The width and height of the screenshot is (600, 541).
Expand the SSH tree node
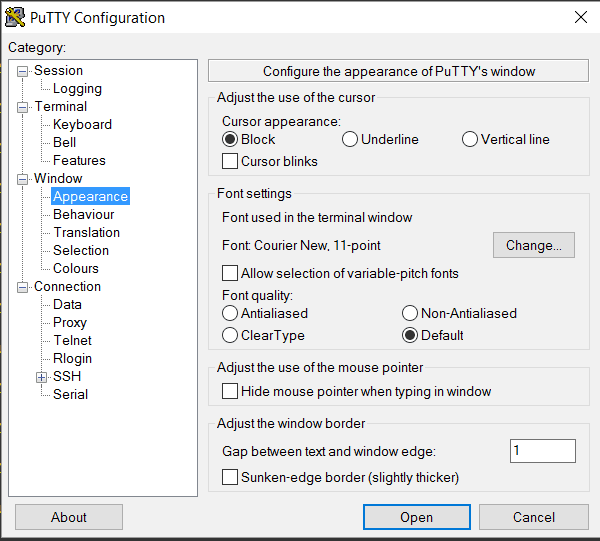(41, 377)
